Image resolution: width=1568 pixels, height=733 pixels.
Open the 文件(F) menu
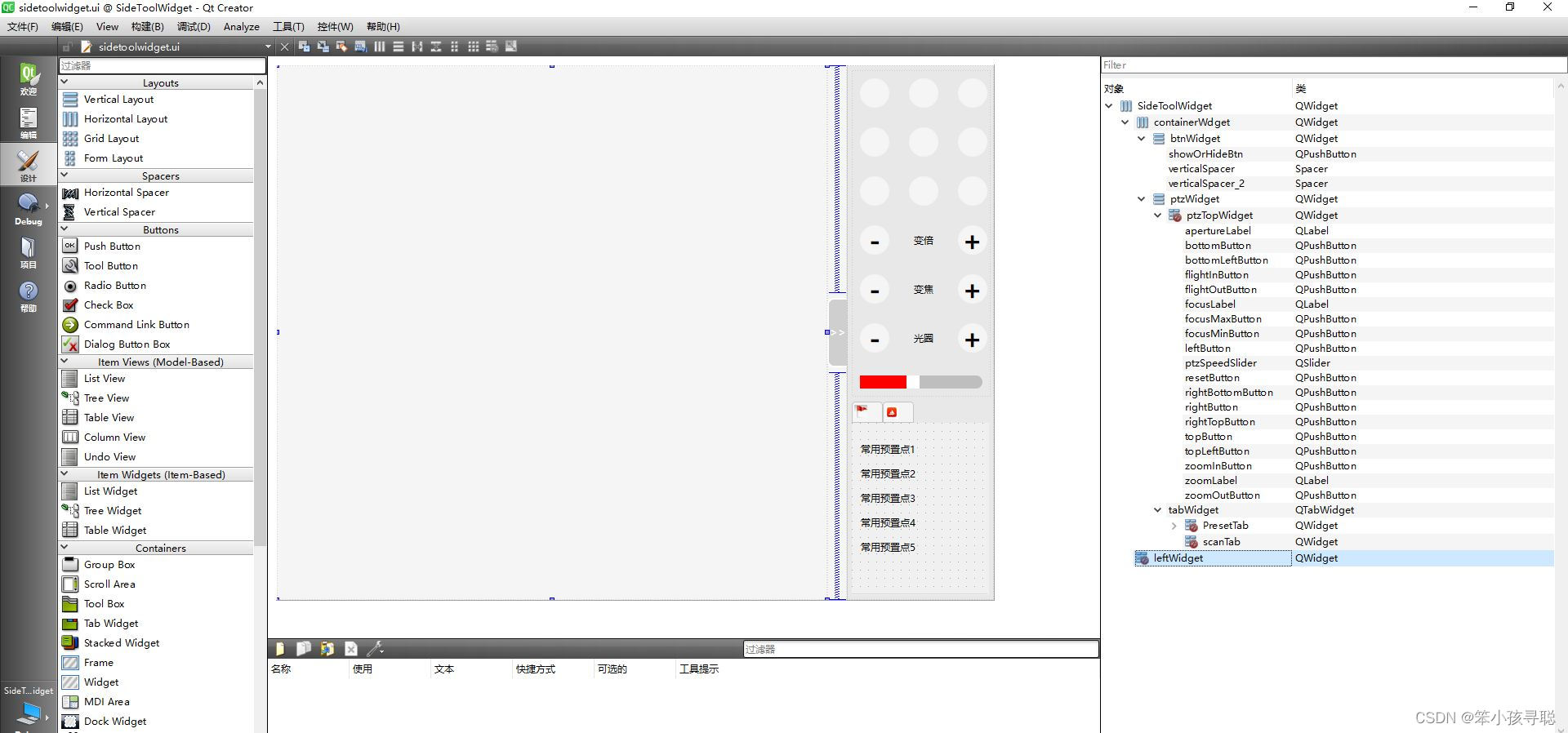(23, 27)
